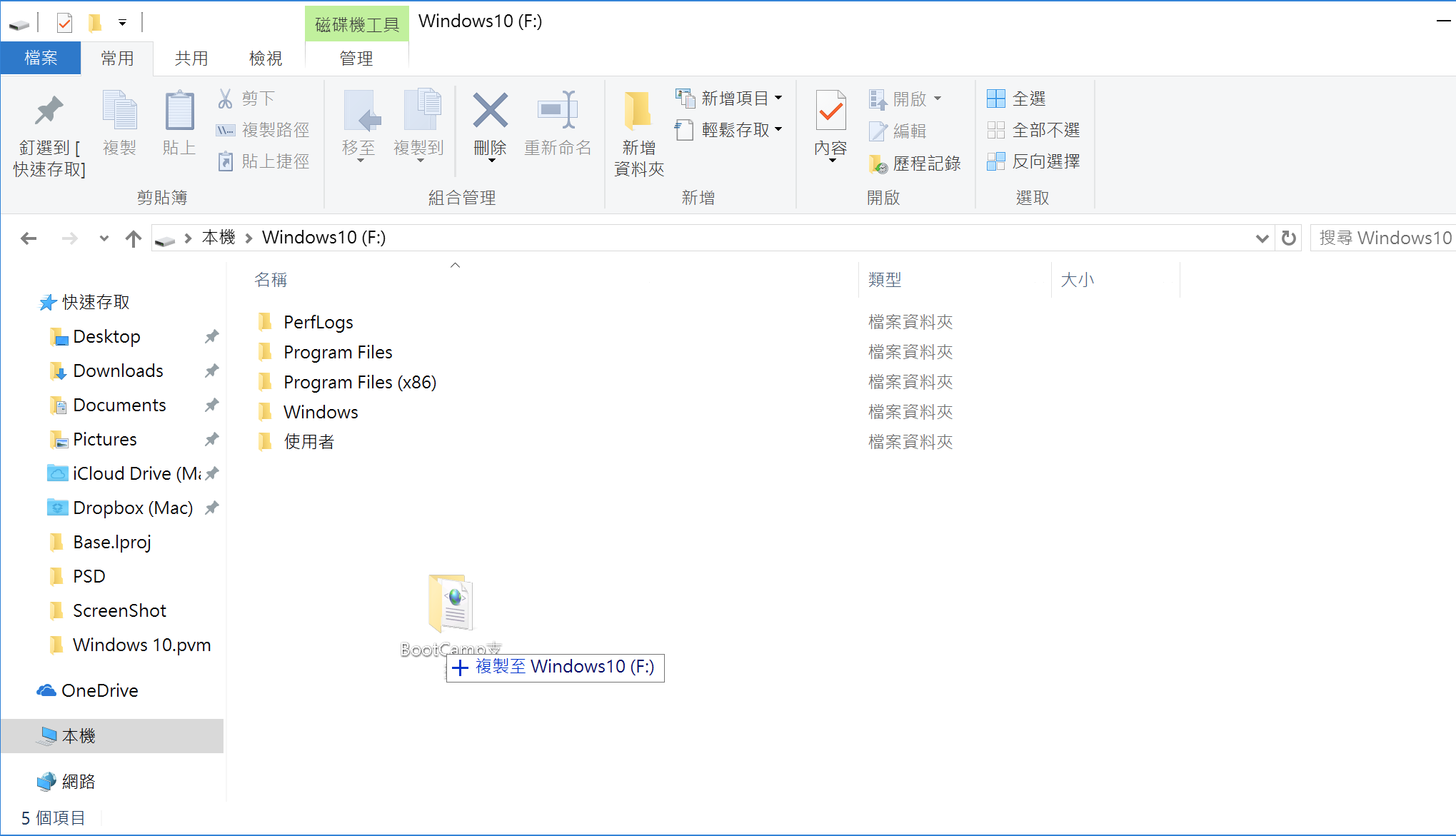Open Documents in the sidebar
Screen dimensions: 1456x836
(x=119, y=405)
